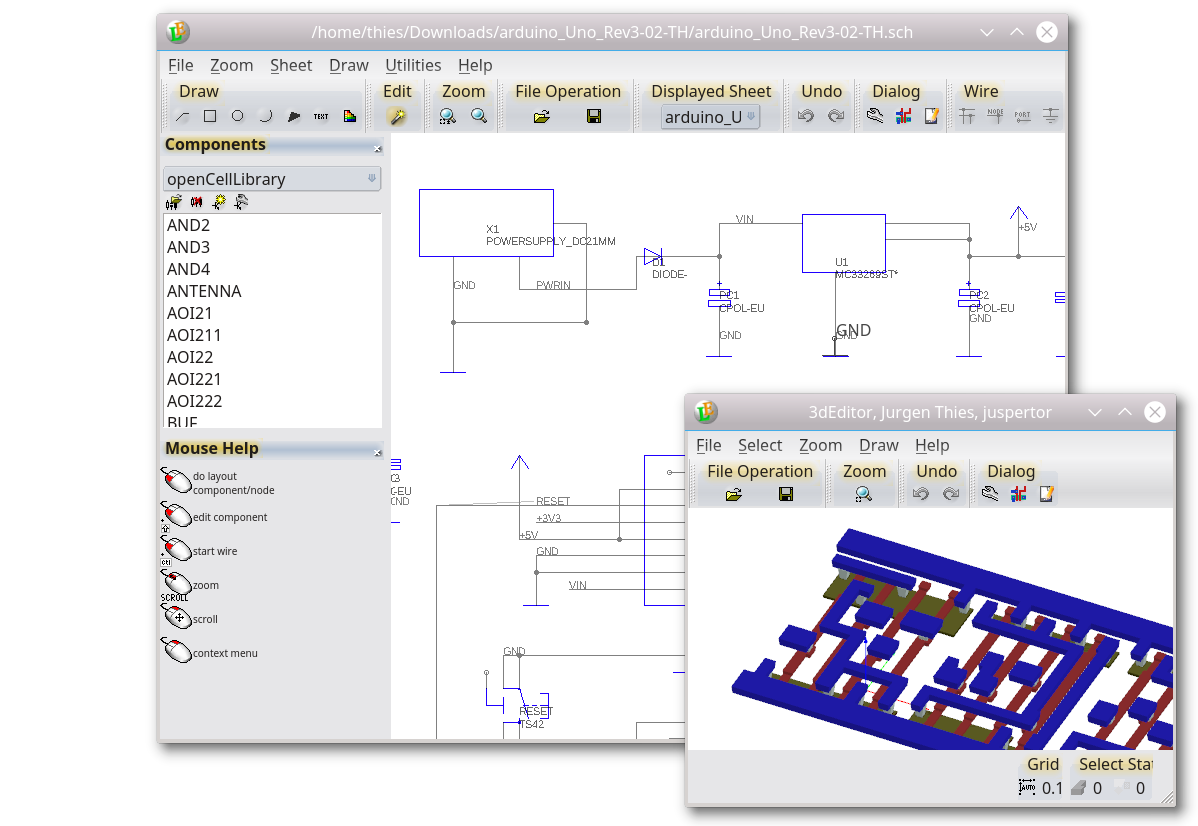
Task: Open the layout view icon in schematic Dialog toolbar
Action: click(904, 116)
